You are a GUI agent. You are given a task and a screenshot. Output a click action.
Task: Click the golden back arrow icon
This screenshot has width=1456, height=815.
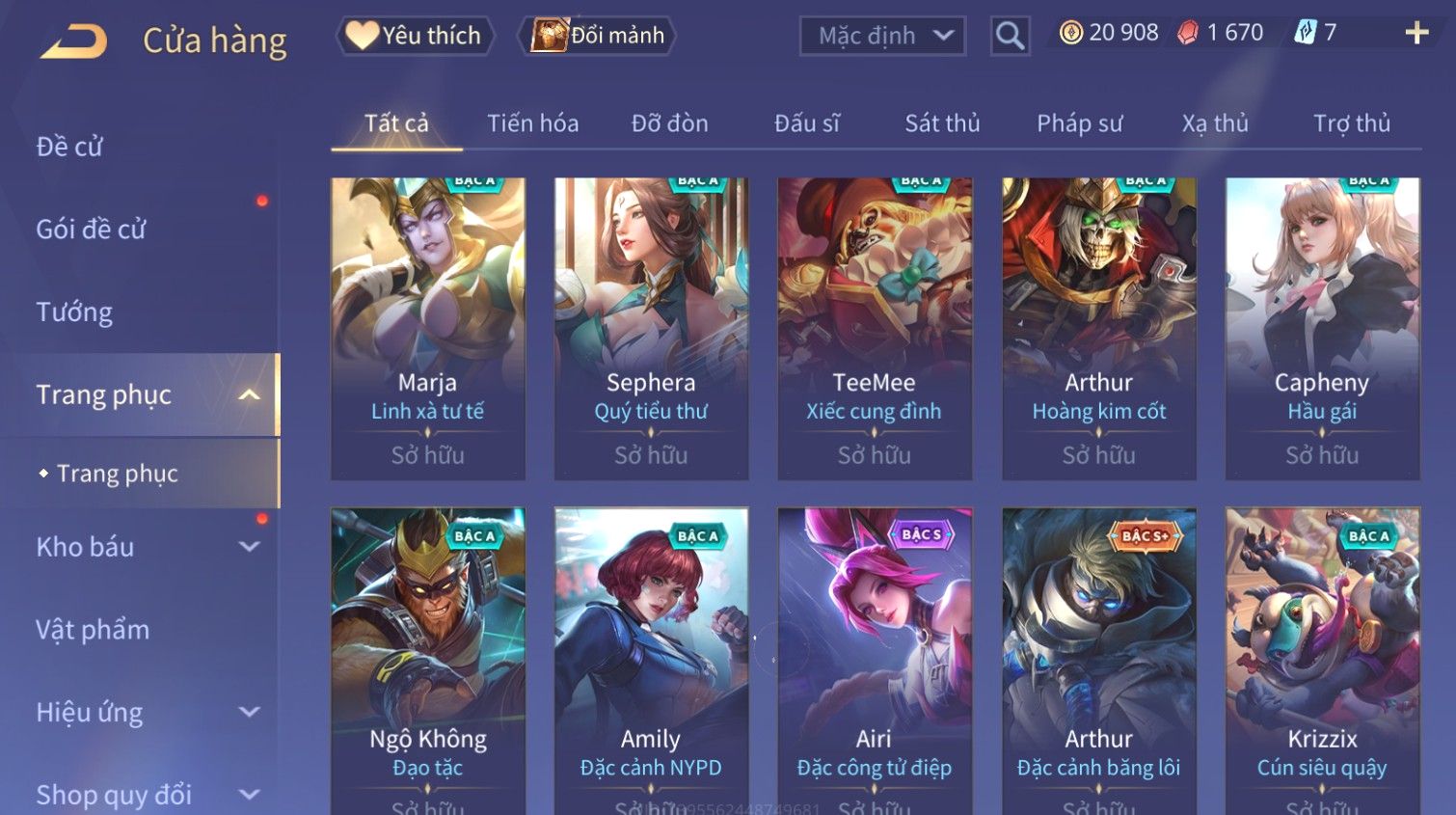[x=73, y=41]
